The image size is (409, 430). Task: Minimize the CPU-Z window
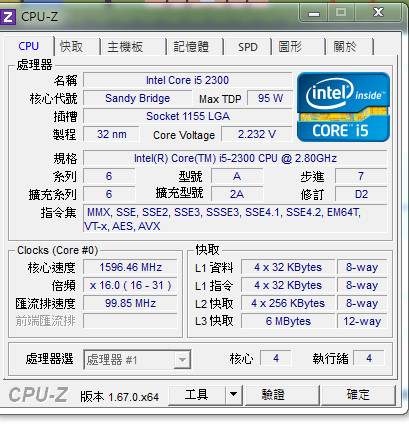[313, 14]
